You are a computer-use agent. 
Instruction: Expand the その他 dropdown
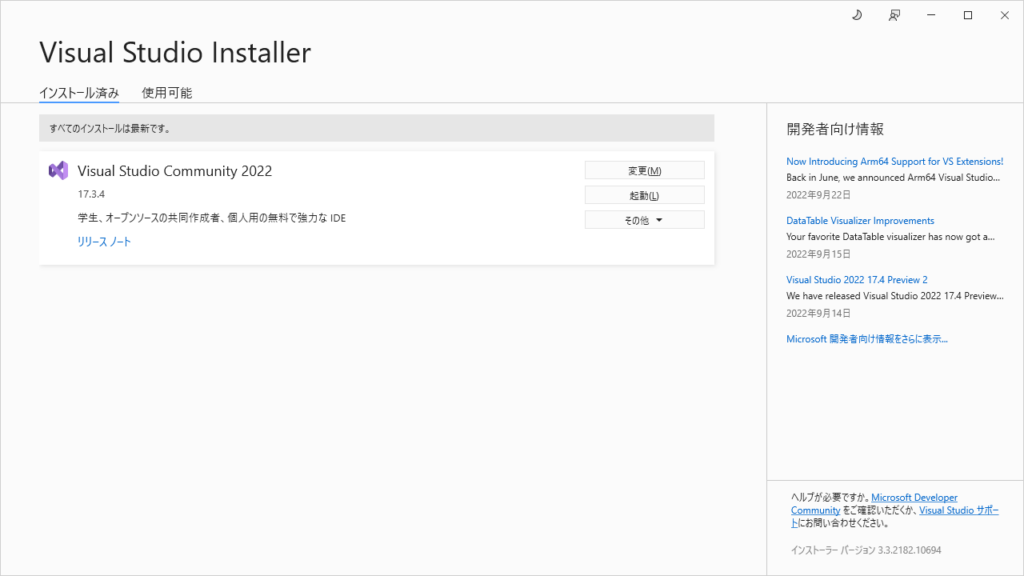[645, 220]
